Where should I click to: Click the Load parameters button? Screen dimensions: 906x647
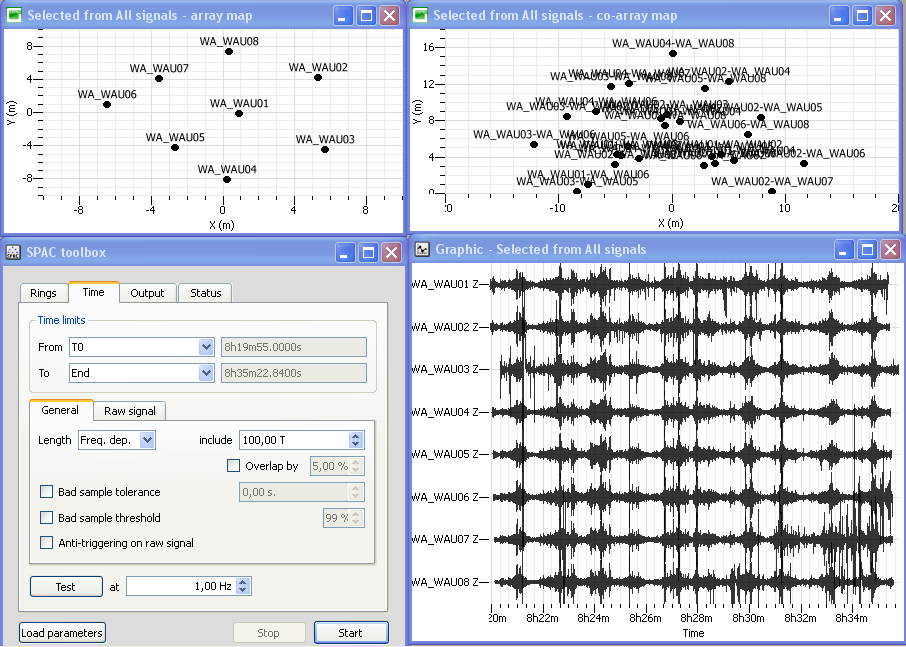[62, 633]
